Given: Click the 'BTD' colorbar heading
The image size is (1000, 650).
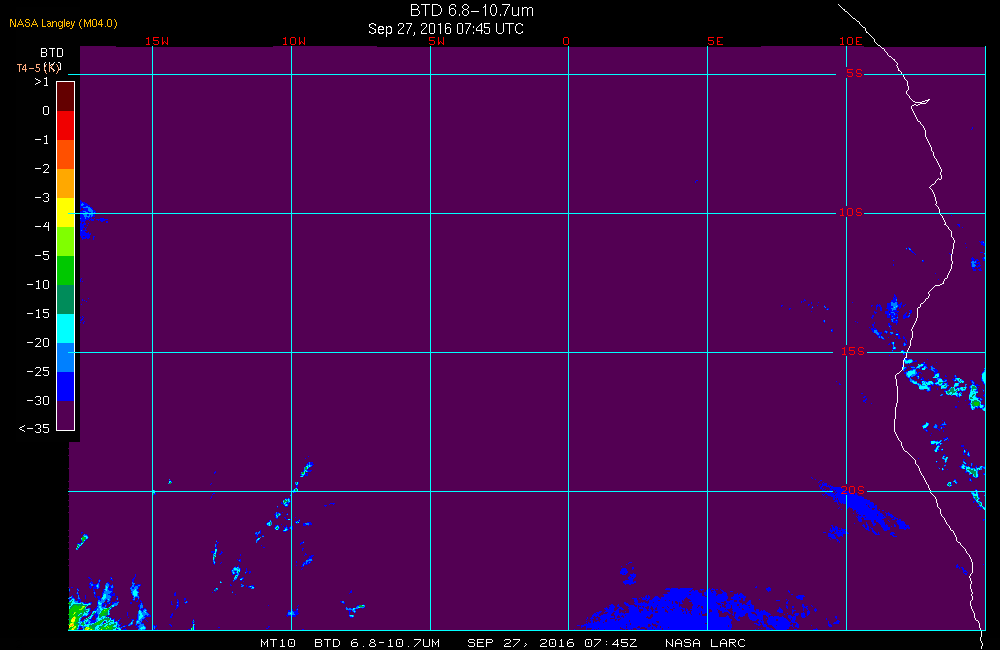Looking at the screenshot, I should [52, 52].
